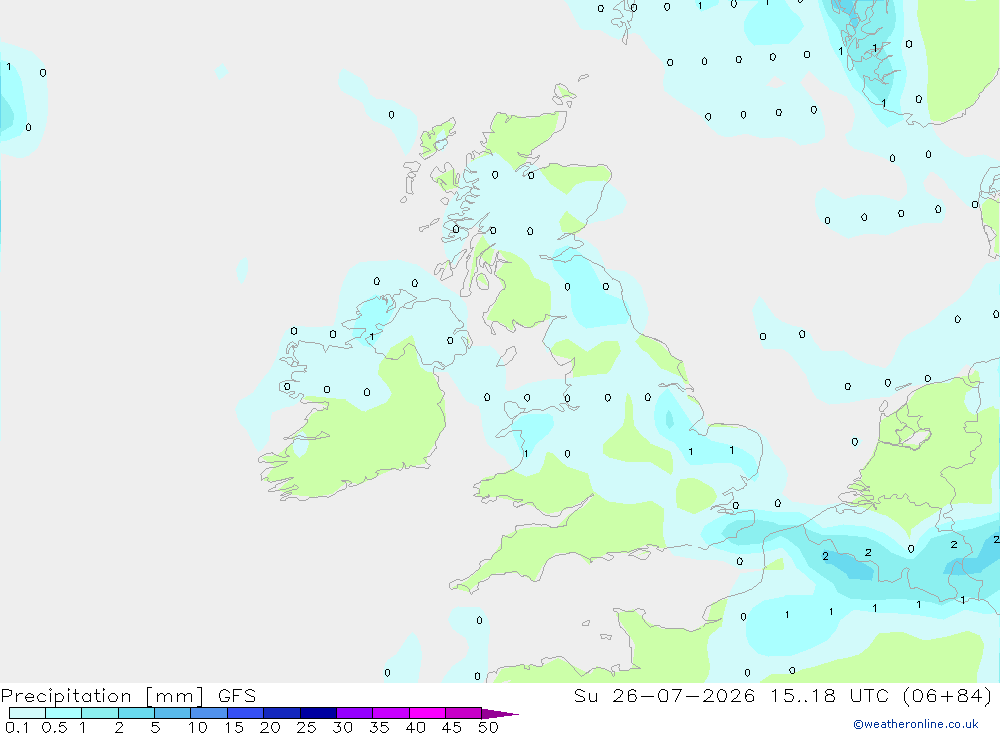Viewport: 1000px width, 733px height.
Task: Click the '50' legend label
Action: [x=489, y=727]
